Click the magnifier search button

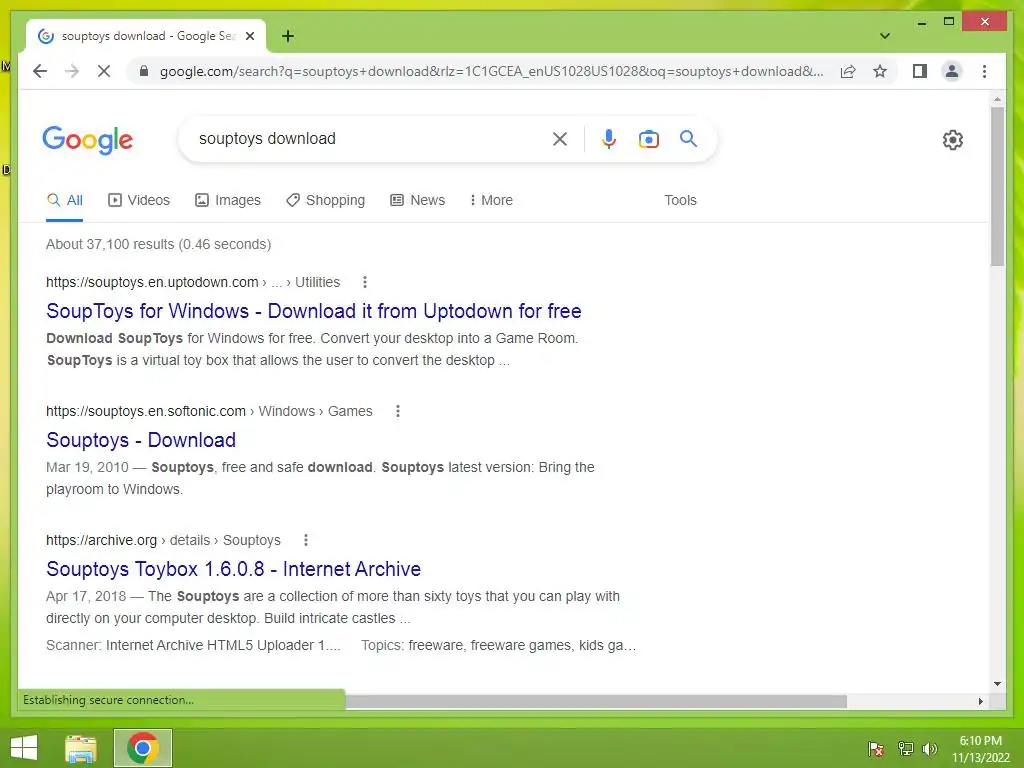(x=688, y=138)
